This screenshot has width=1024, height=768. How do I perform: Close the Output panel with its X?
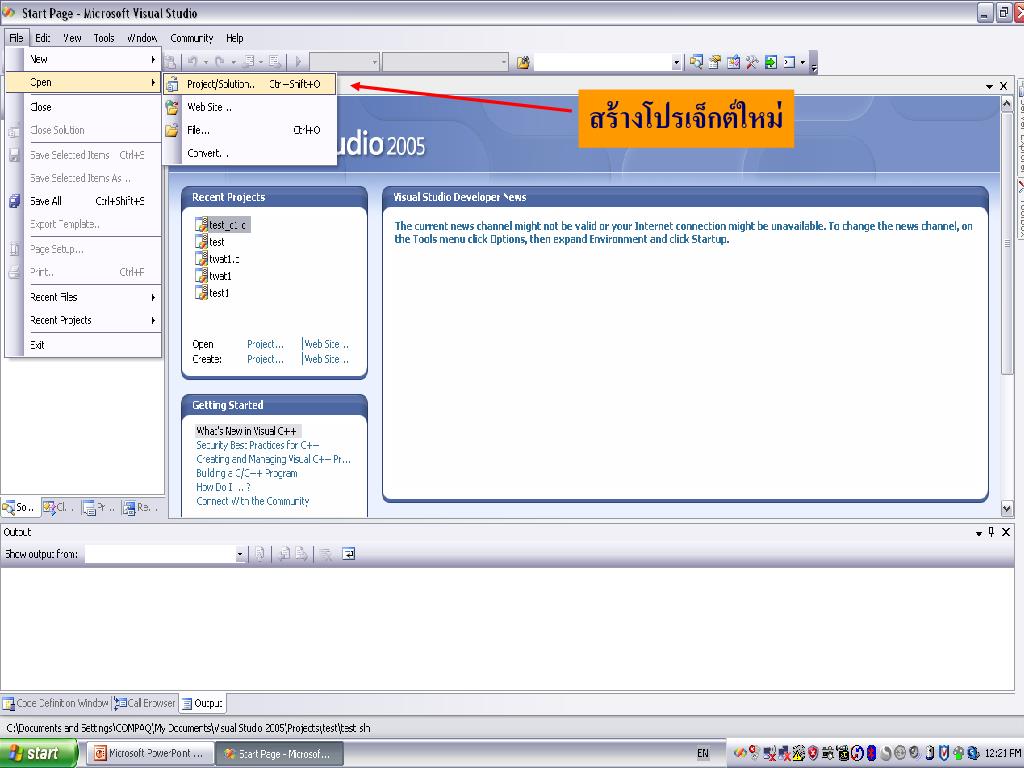(x=1006, y=532)
